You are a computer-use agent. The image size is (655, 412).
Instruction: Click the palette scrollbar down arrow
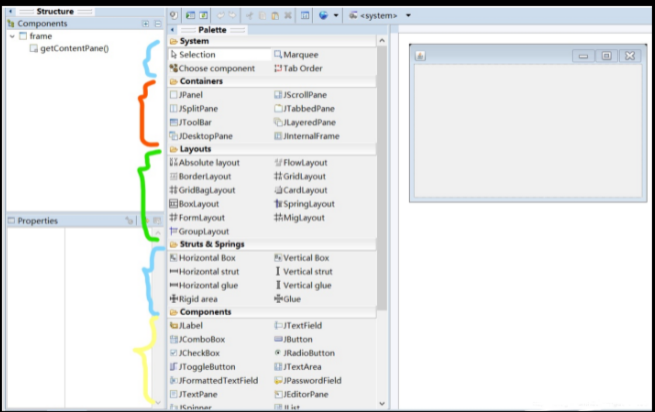382,403
